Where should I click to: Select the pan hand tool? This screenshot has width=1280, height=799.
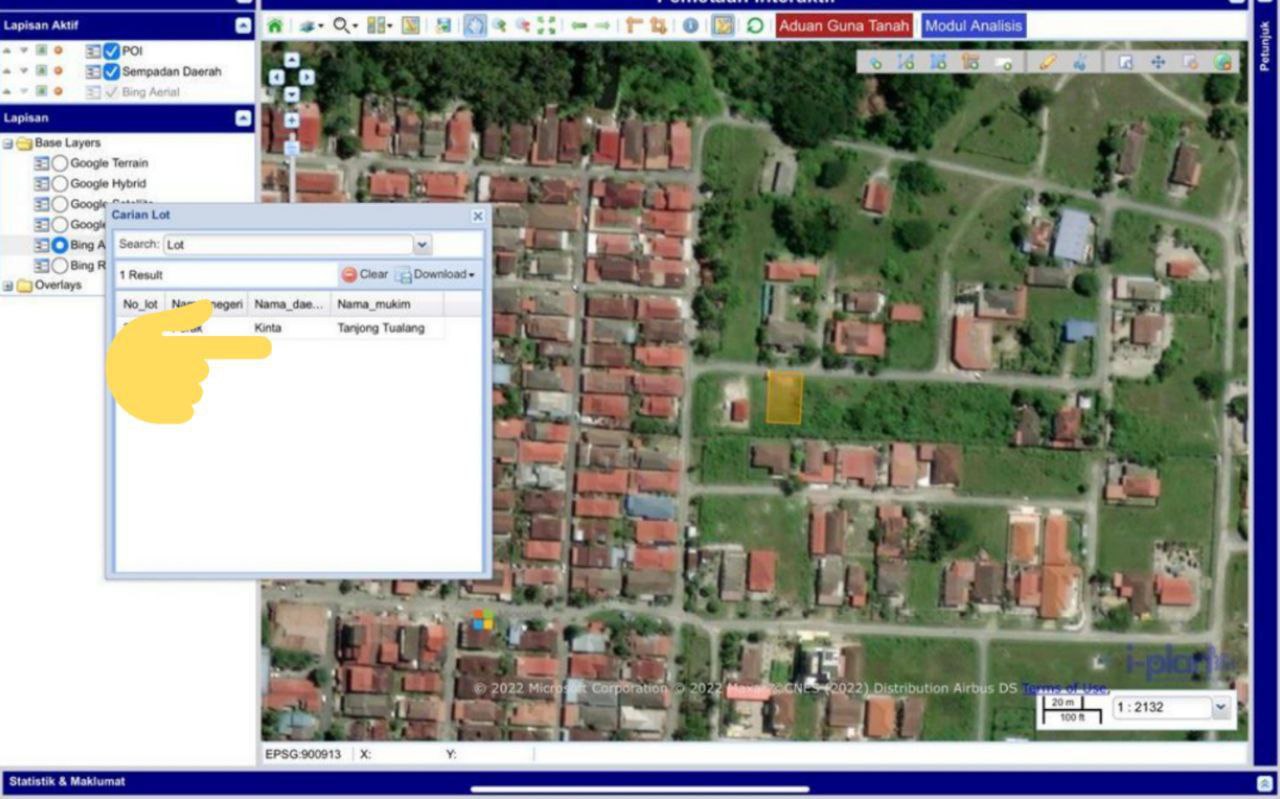(476, 26)
